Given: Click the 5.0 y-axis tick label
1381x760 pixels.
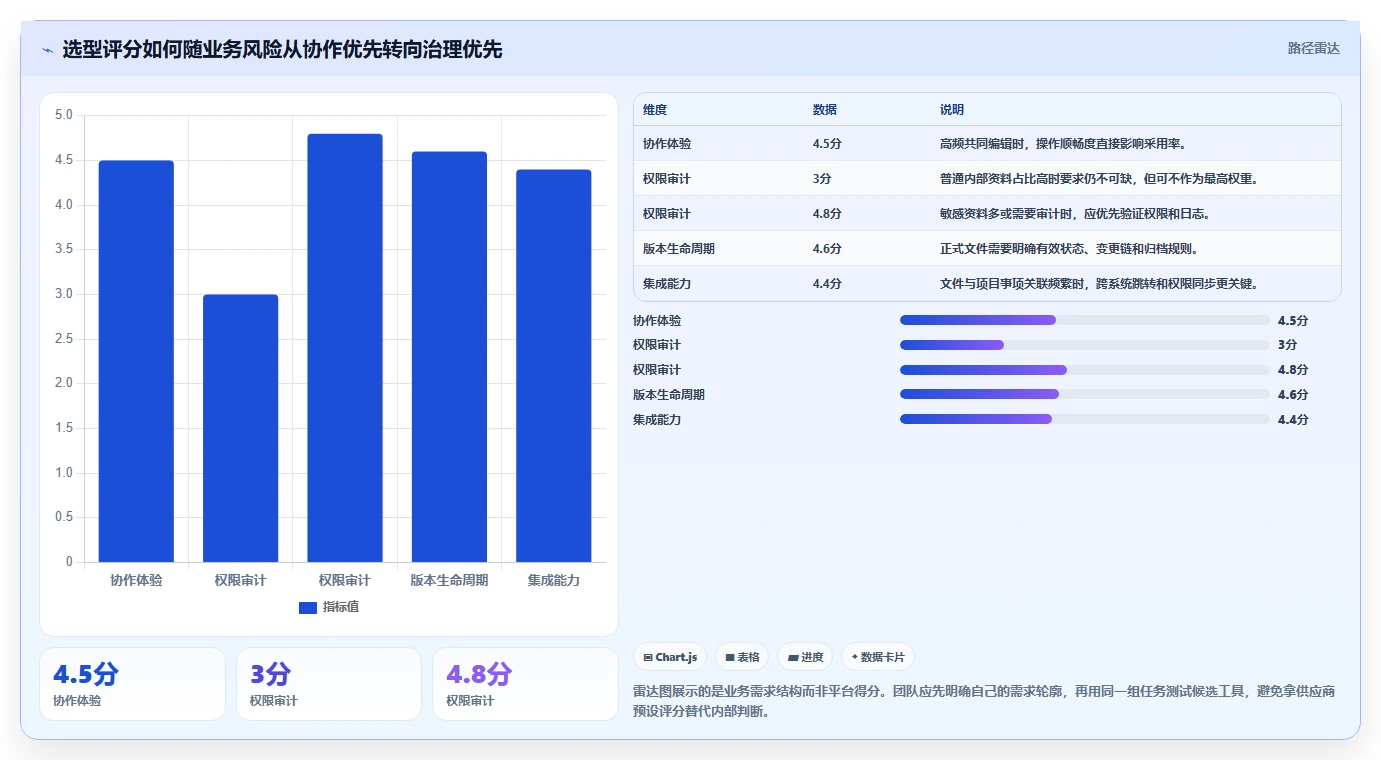Looking at the screenshot, I should (x=63, y=115).
